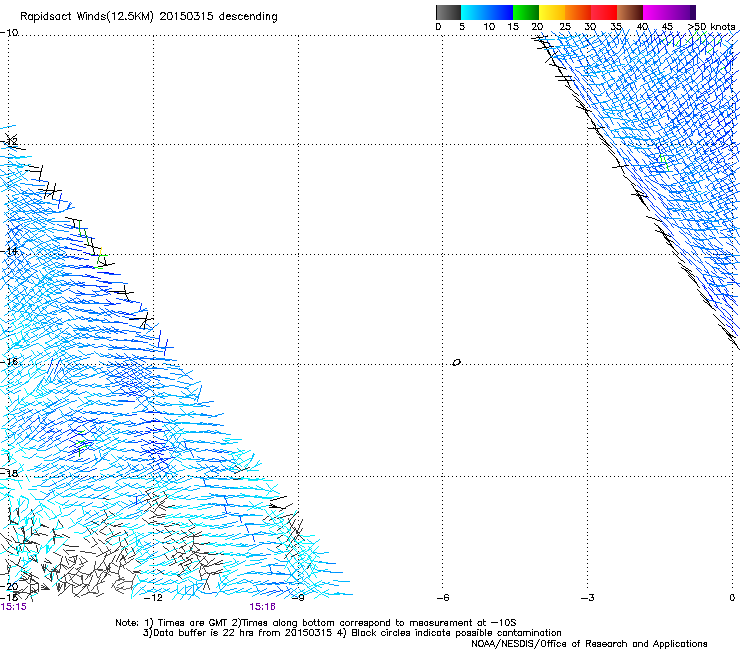
Task: Click the green 15-20 knots legend color
Action: (526, 12)
